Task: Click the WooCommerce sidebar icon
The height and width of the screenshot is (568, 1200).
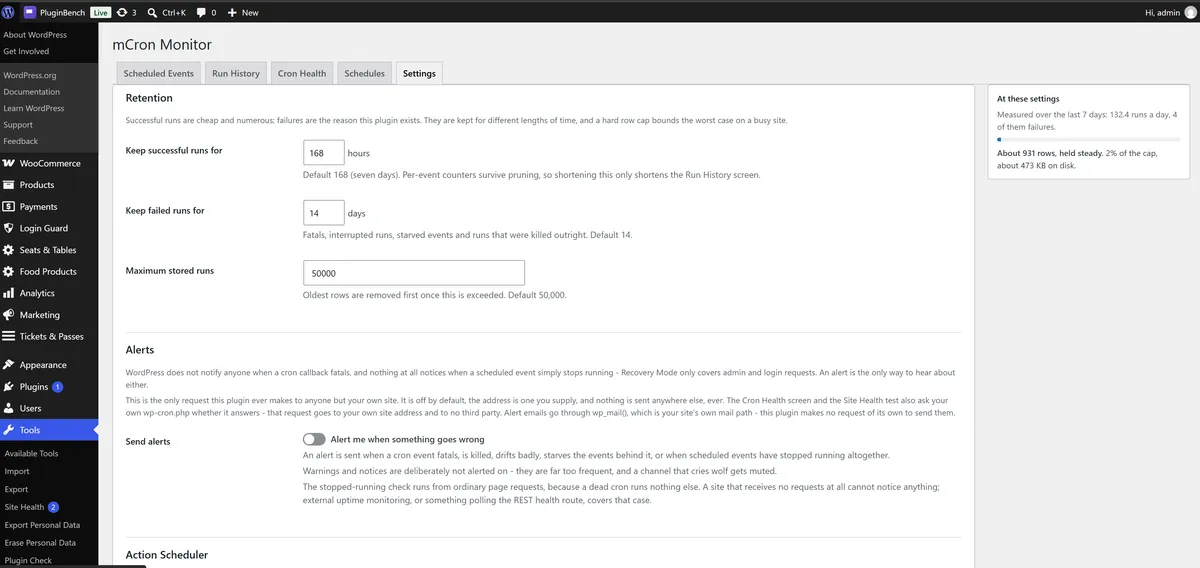Action: 9,163
